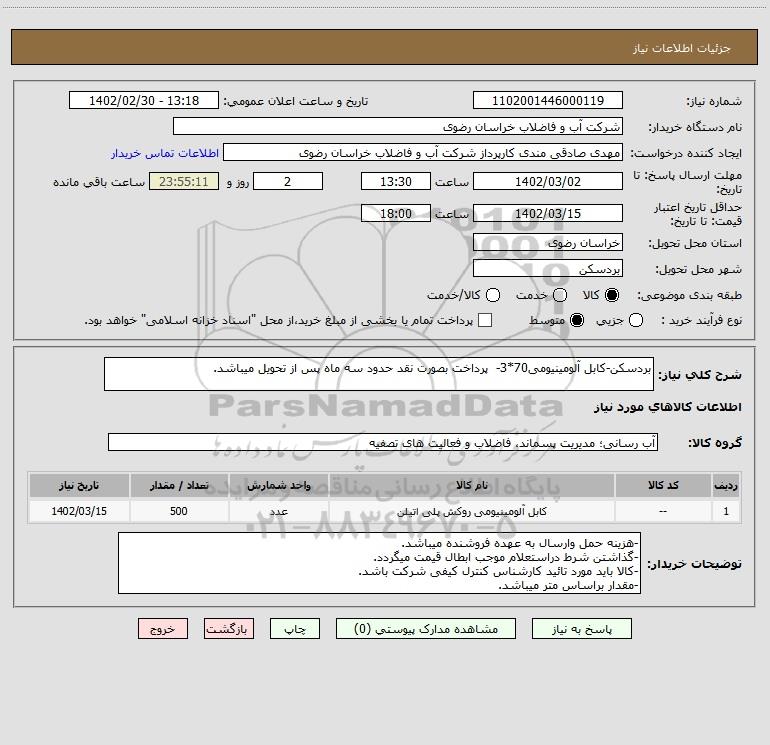The height and width of the screenshot is (745, 770).
Task: Click the چاپ print button
Action: (x=295, y=629)
